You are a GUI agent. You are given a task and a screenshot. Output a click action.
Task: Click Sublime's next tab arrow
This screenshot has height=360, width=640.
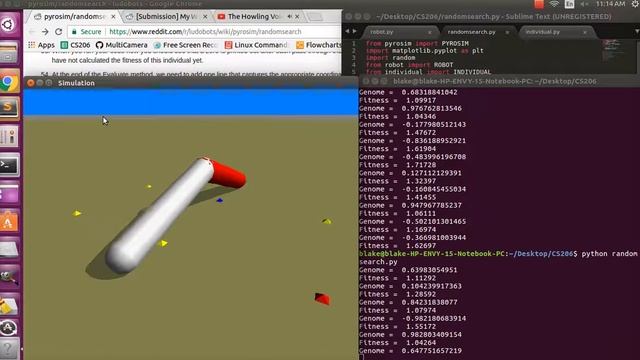pos(354,31)
